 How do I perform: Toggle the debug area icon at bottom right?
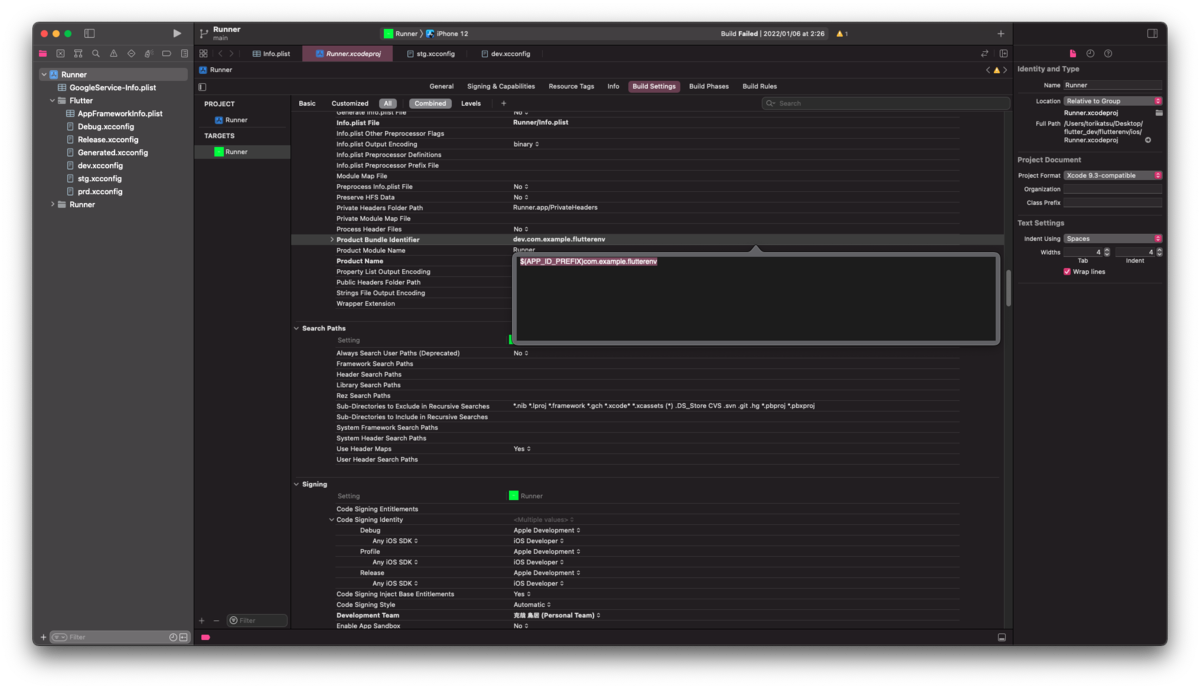(1001, 637)
